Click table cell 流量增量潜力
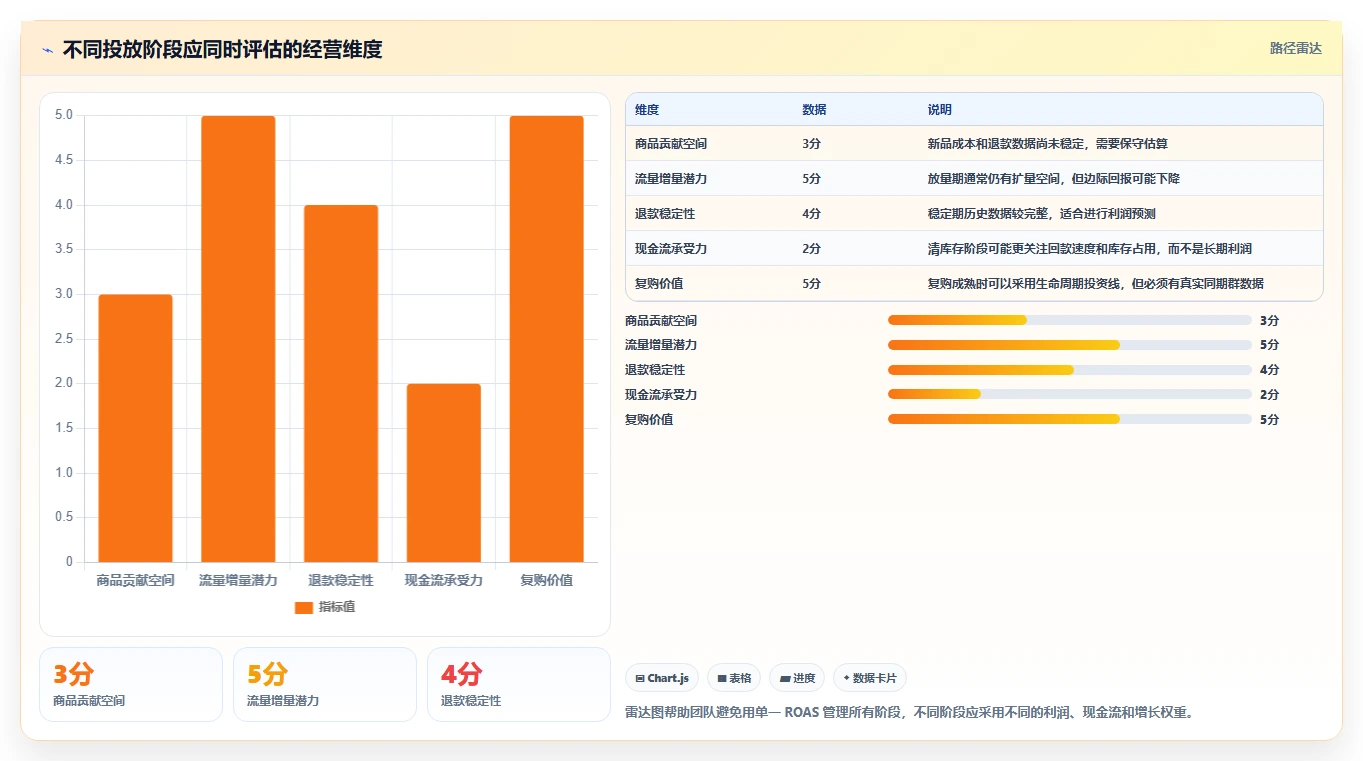Image resolution: width=1363 pixels, height=761 pixels. (x=671, y=179)
